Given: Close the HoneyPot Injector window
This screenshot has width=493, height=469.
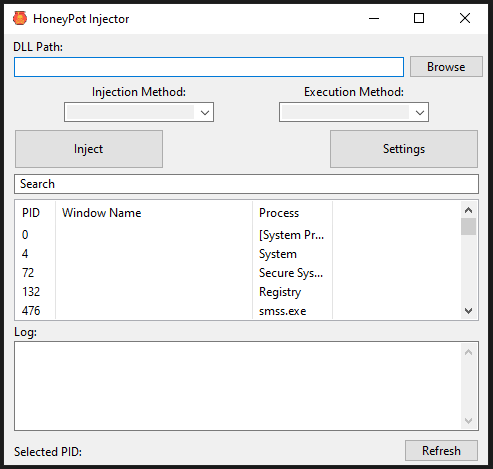Looking at the screenshot, I should [x=465, y=18].
